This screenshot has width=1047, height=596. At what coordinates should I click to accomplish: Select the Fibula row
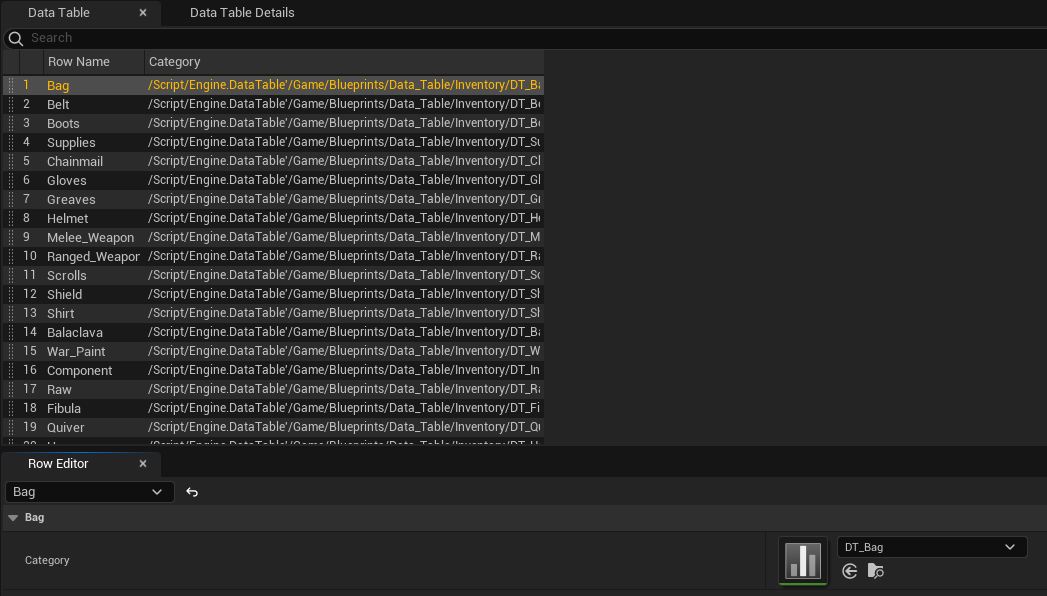273,408
